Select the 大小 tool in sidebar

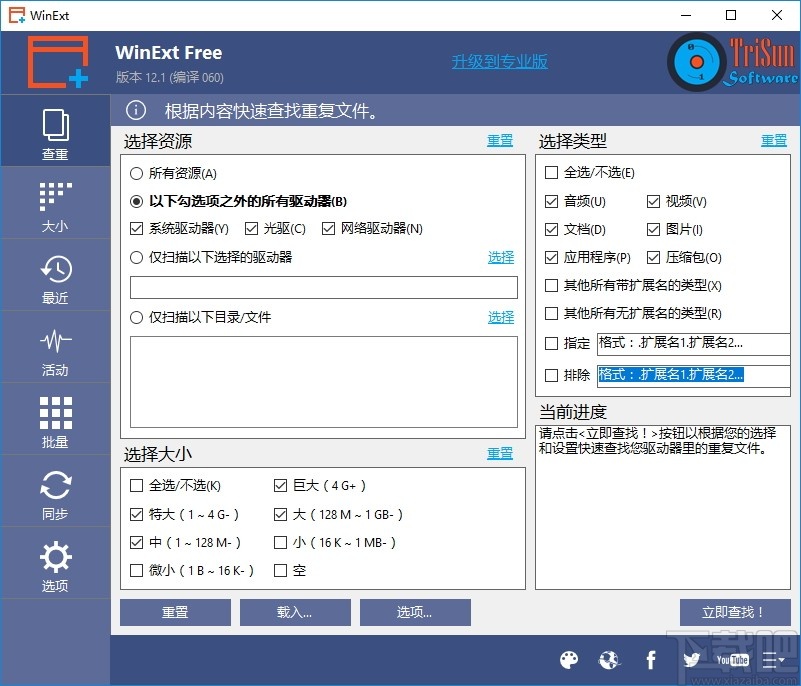pyautogui.click(x=55, y=203)
